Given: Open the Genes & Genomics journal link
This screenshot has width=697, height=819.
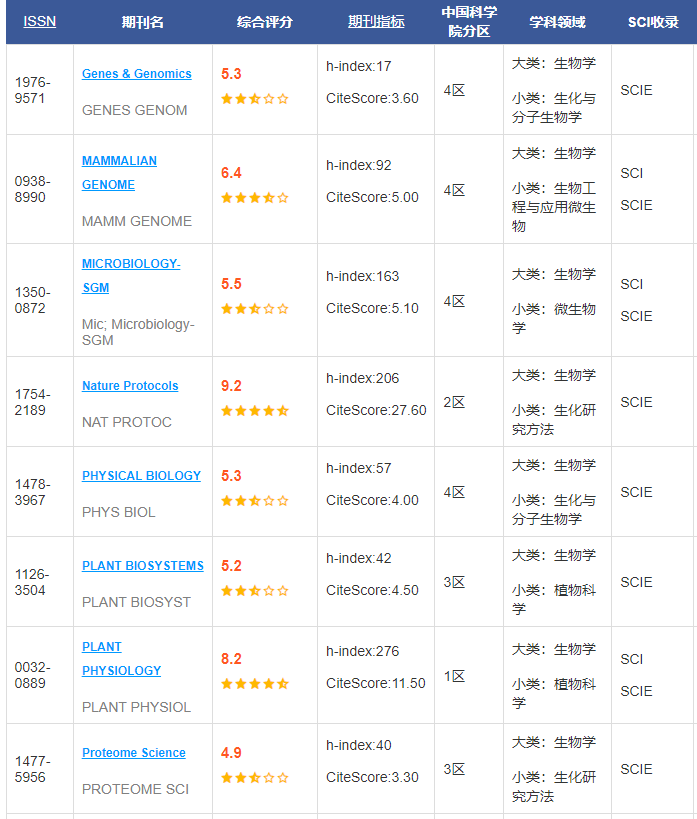Looking at the screenshot, I should 136,74.
